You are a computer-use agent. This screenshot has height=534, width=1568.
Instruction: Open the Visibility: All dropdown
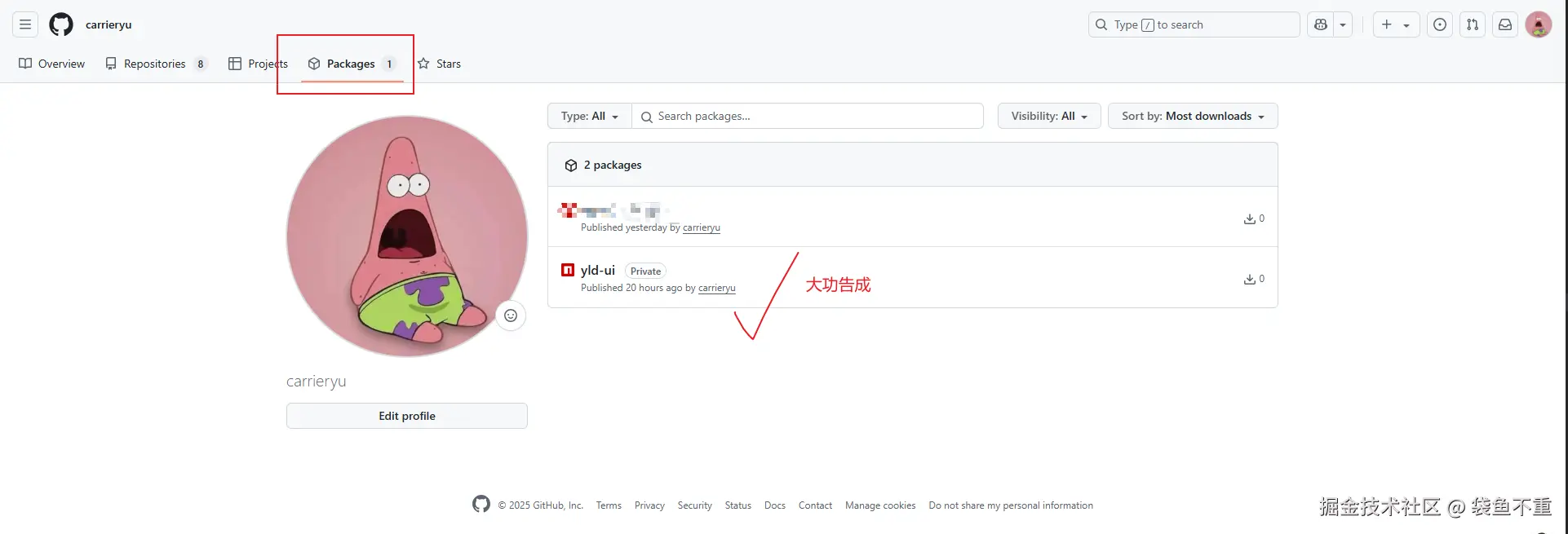[x=1049, y=116]
